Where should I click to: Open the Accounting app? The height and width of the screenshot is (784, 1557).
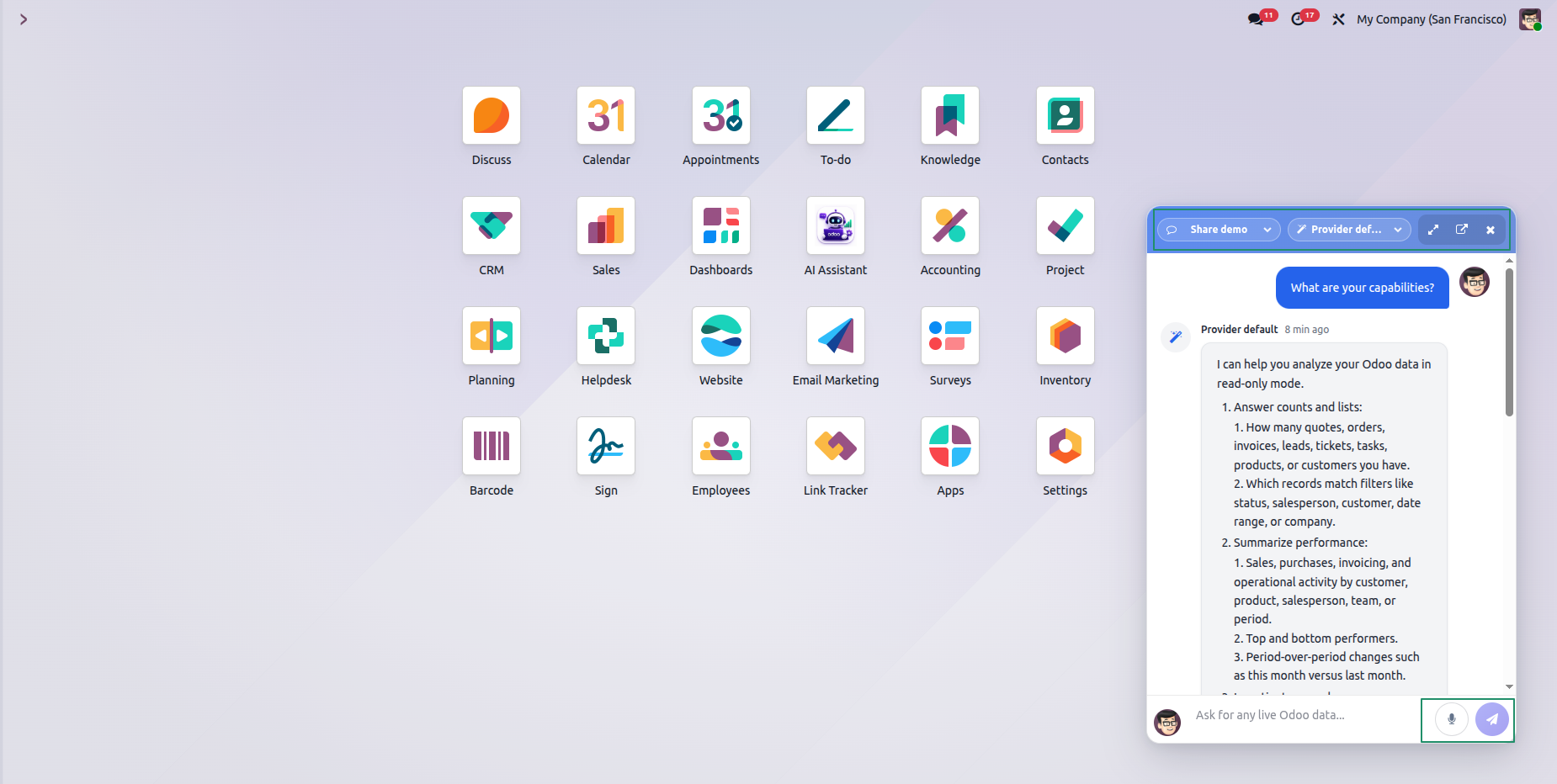(950, 225)
